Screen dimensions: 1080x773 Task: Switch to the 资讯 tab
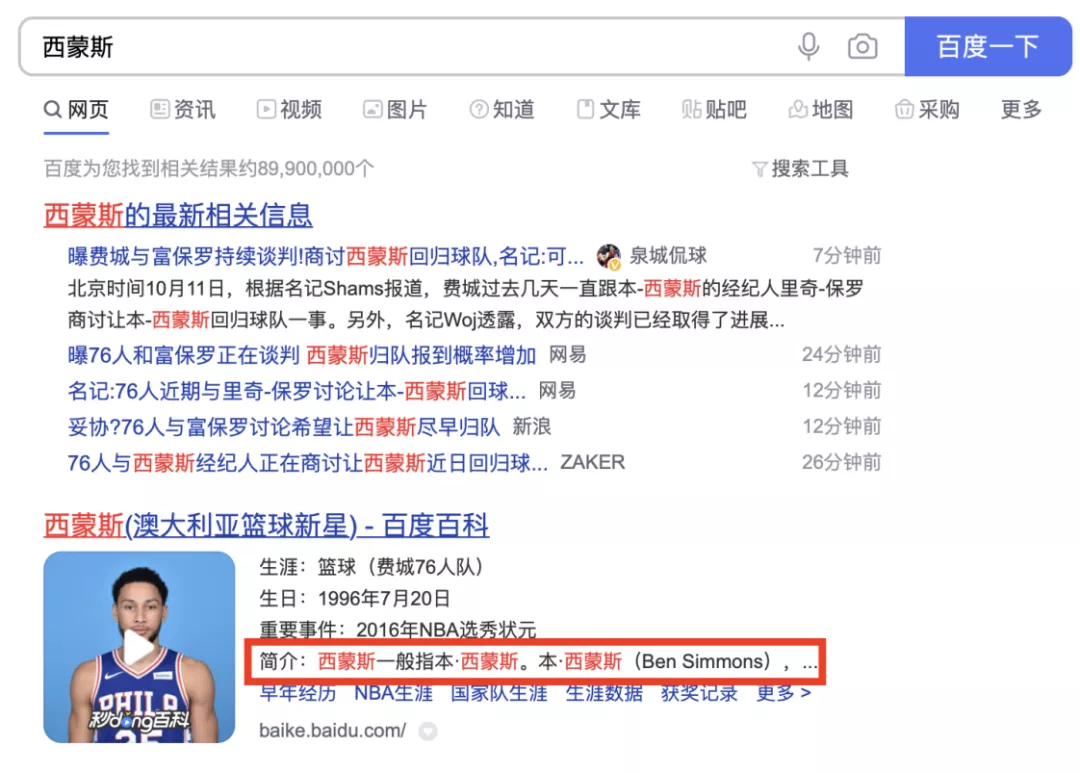(183, 110)
